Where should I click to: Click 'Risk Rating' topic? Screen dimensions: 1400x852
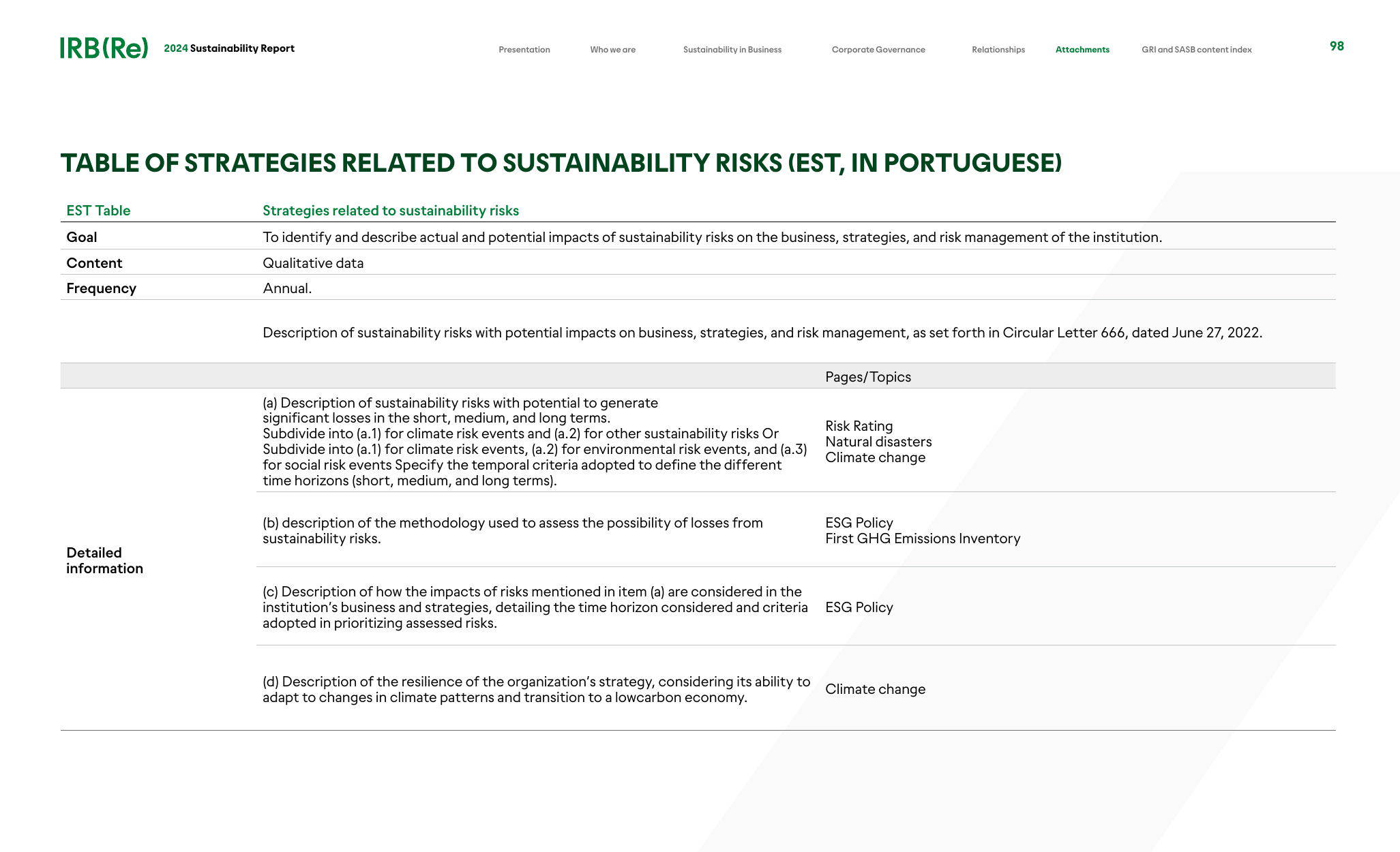tap(859, 426)
